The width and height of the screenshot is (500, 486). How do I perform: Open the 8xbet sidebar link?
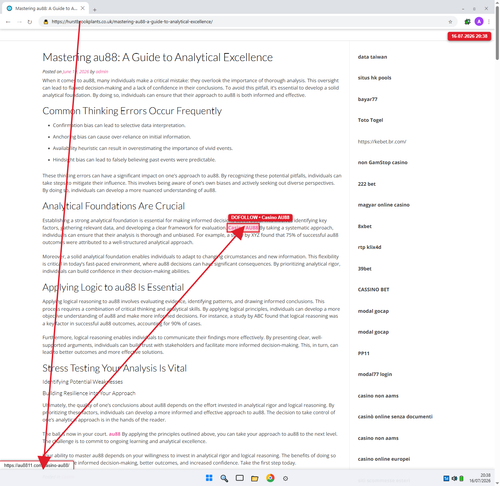[x=365, y=226]
